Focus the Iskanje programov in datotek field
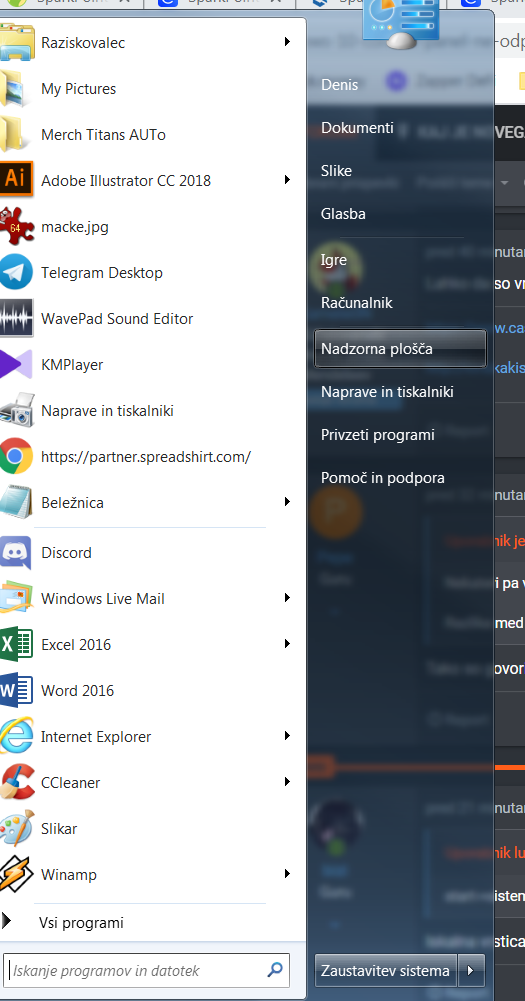 pos(146,970)
